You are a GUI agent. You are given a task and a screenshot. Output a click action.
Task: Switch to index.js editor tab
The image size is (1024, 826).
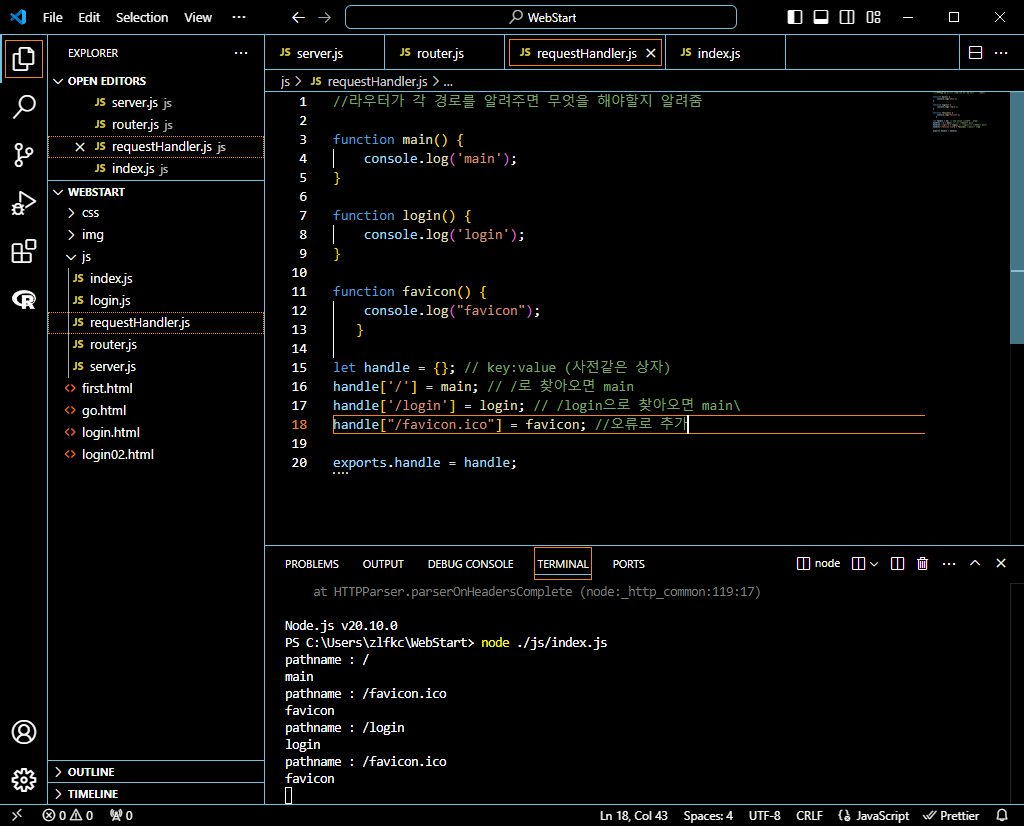725,53
